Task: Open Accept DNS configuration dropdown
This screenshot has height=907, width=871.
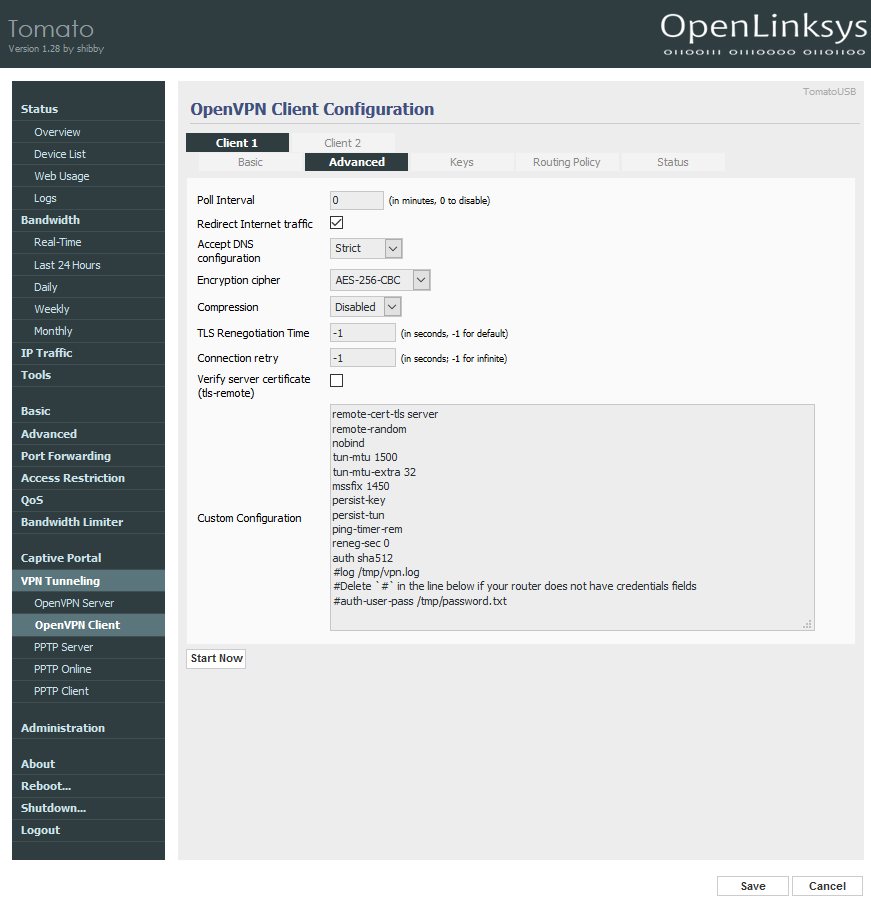Action: (x=366, y=248)
